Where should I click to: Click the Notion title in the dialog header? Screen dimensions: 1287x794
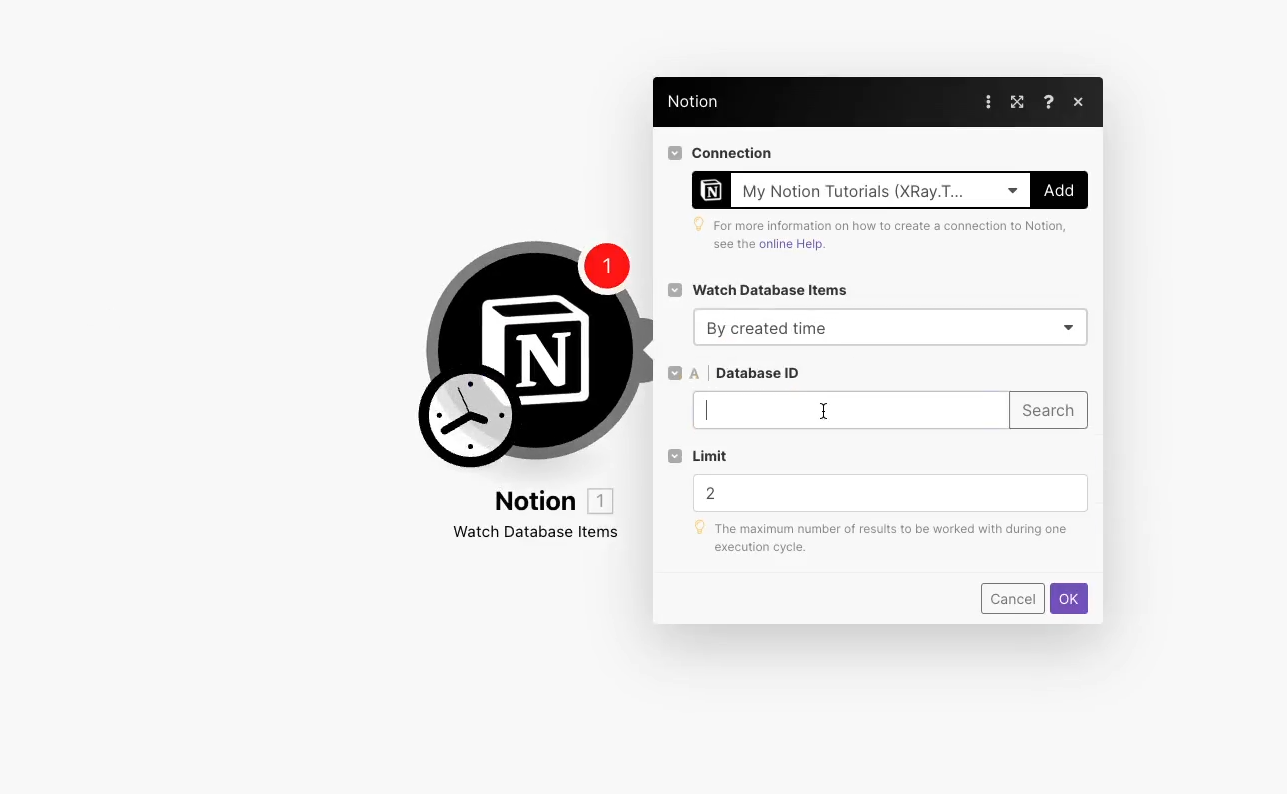[692, 102]
